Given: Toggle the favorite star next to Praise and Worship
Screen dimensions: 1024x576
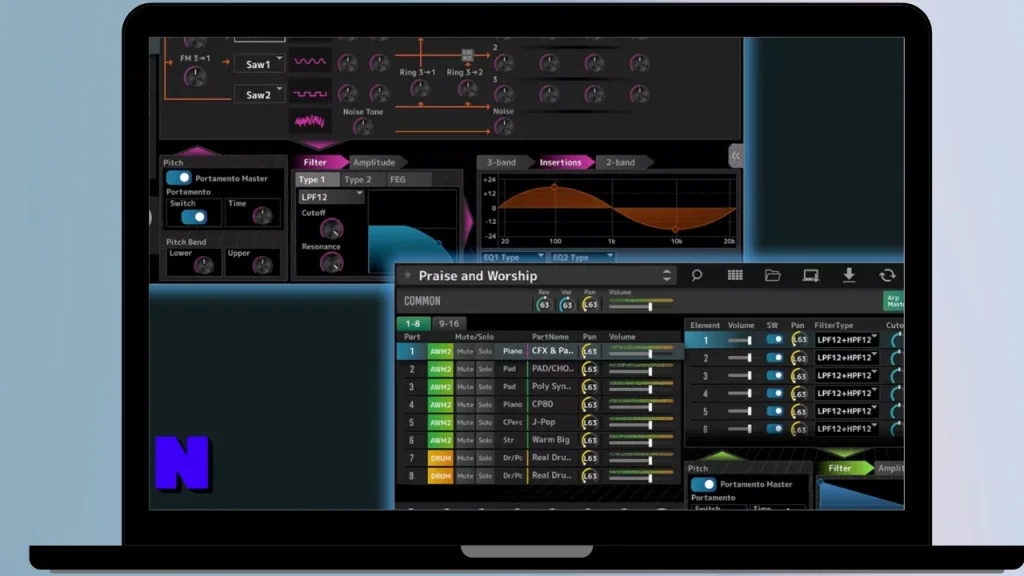Looking at the screenshot, I should pyautogui.click(x=408, y=276).
